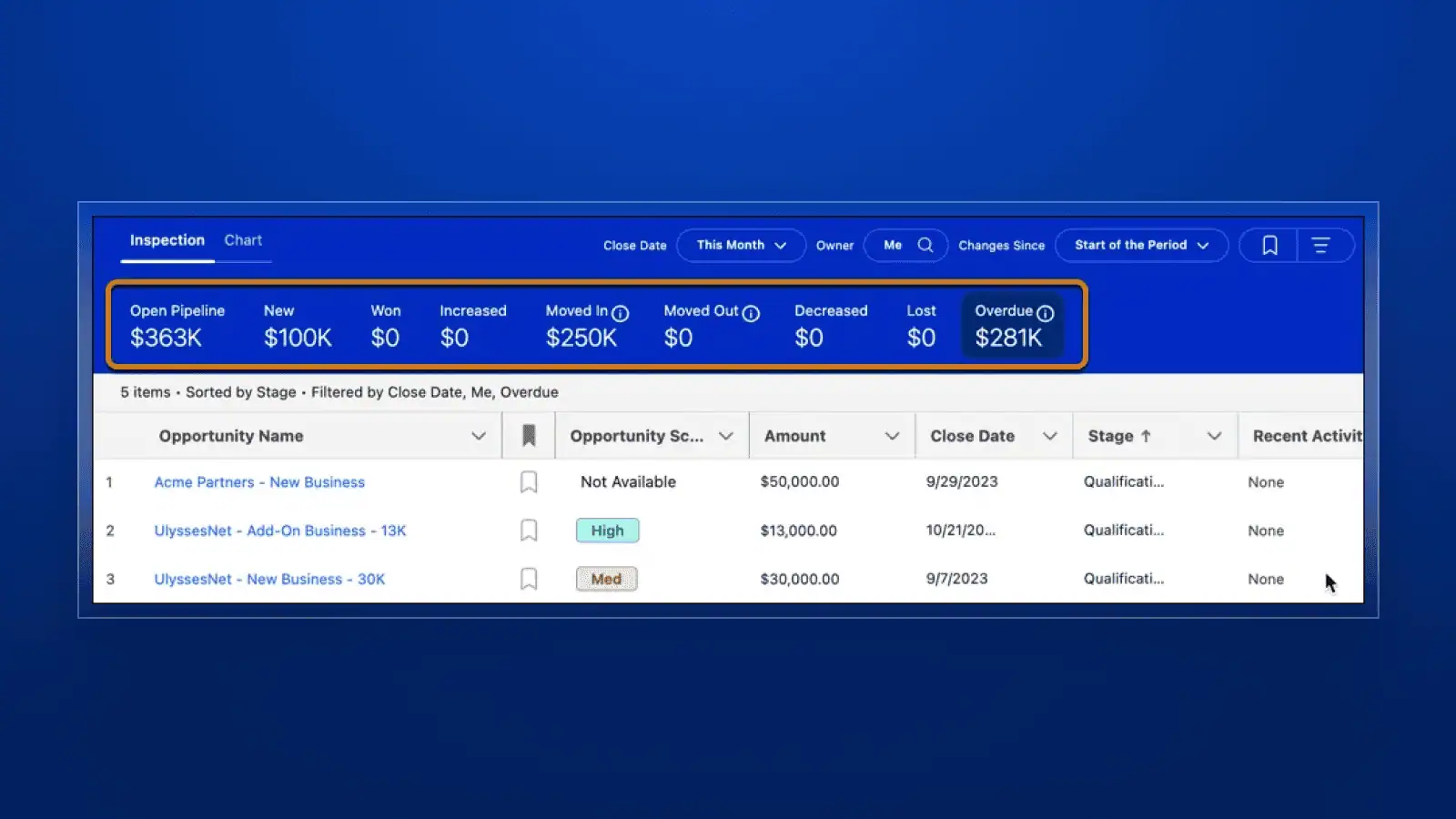Bookmark the UlyssesNet Add-On Business 13K row
This screenshot has height=819, width=1456.
[529, 531]
